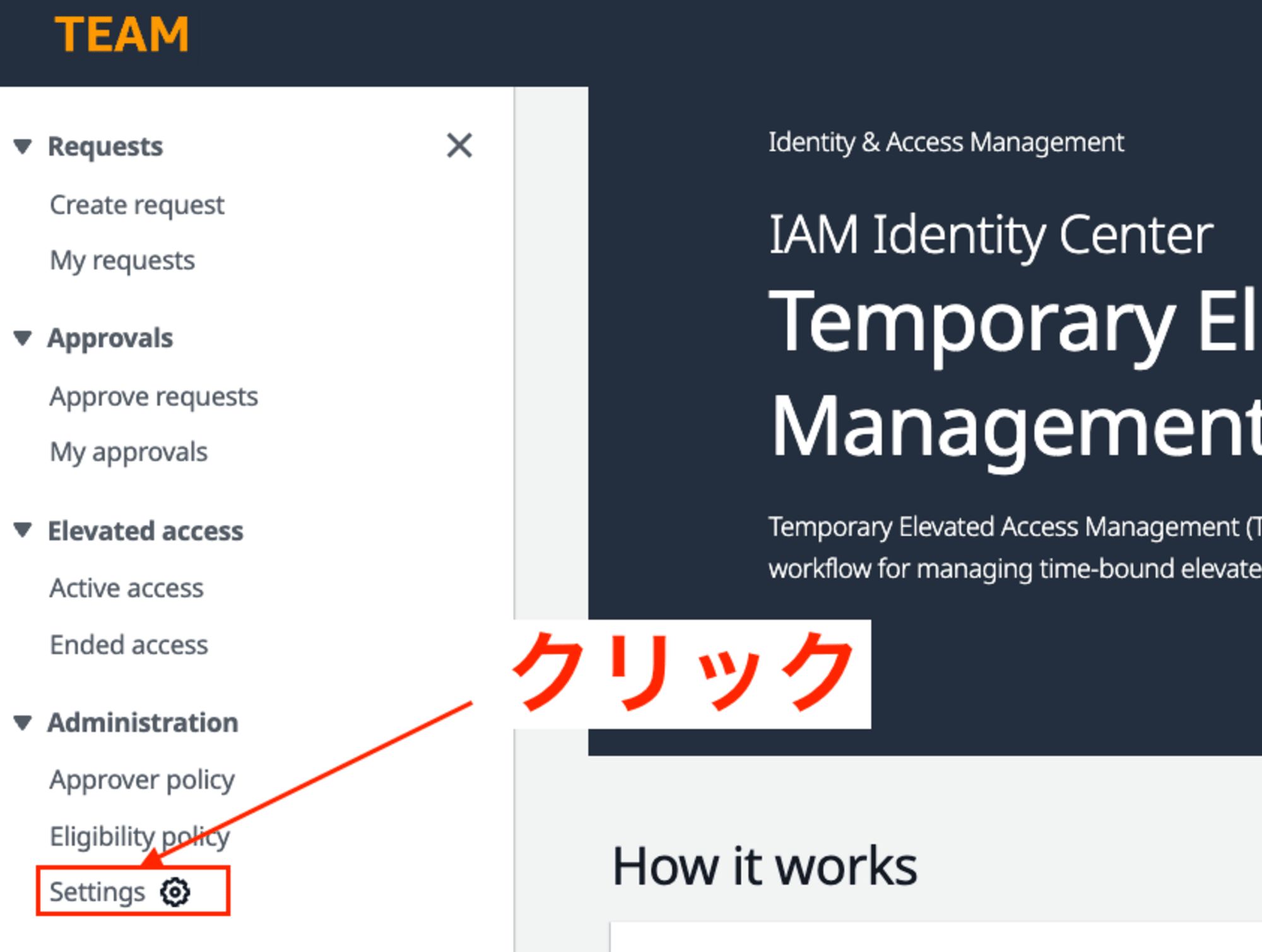Open Create request page
This screenshot has width=1262, height=952.
point(137,205)
